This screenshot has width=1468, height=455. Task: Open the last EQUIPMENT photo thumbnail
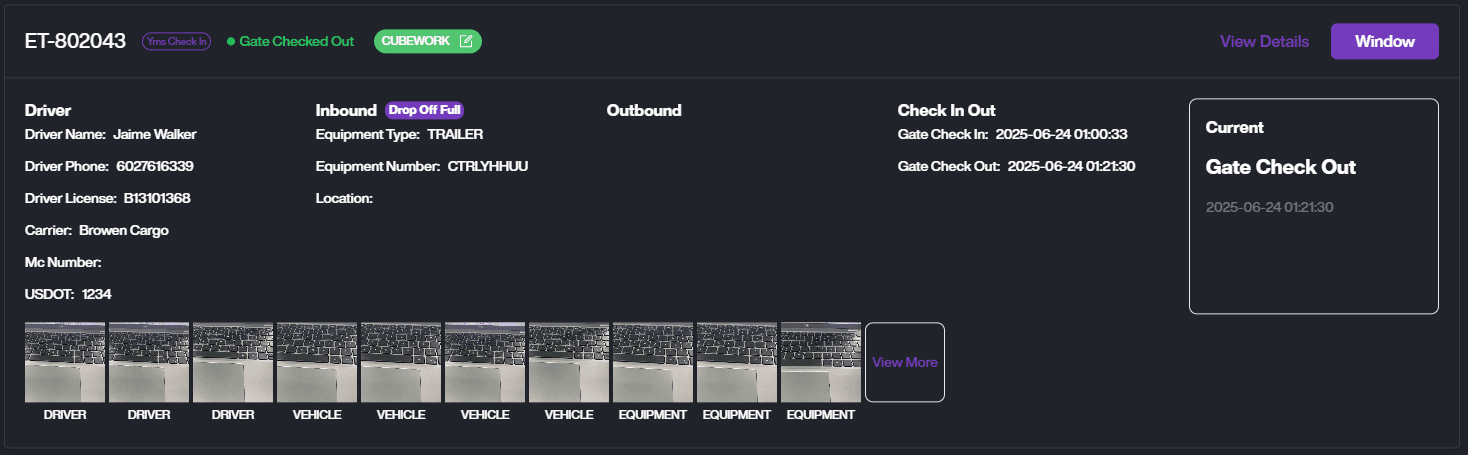point(821,362)
